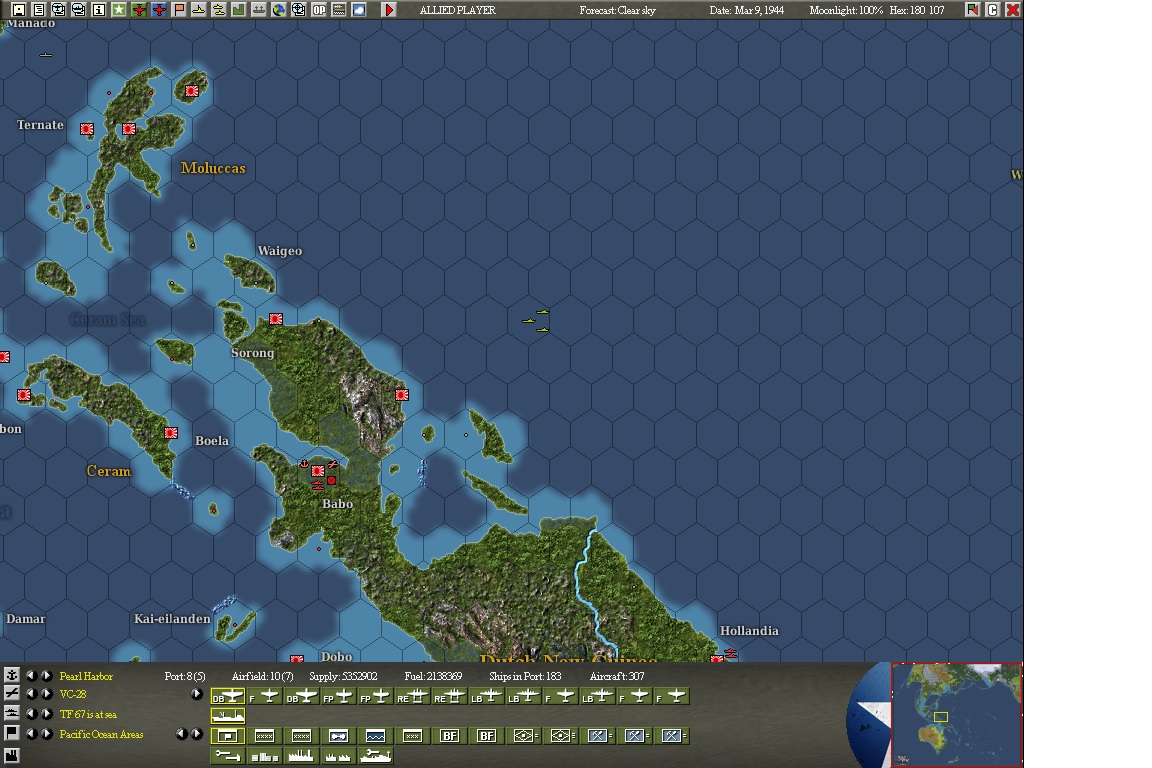This screenshot has height=768, width=1152.
Task: Select the first RE recon air unit
Action: 412,696
